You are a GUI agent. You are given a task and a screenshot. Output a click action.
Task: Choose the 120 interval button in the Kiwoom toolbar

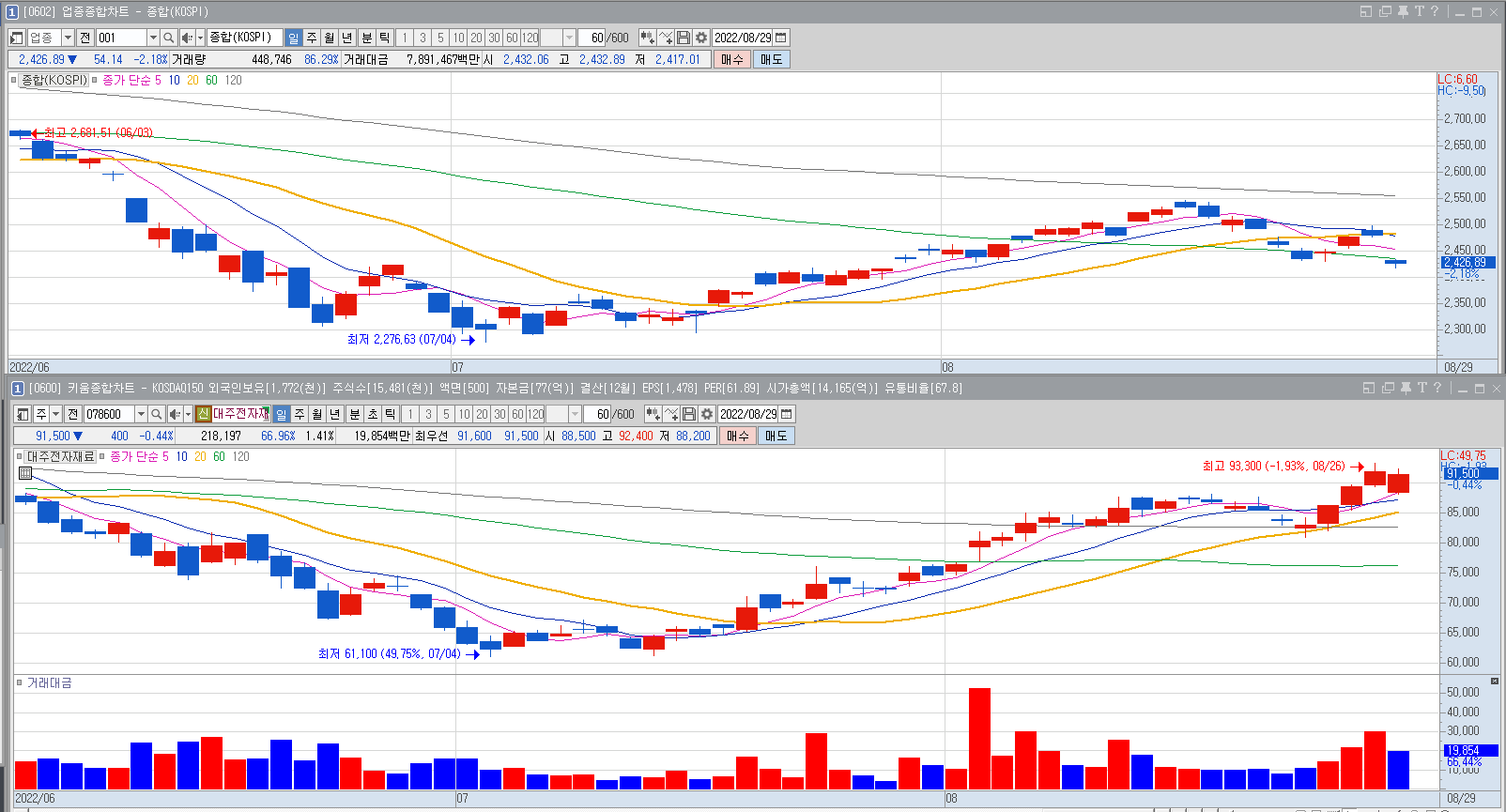coord(535,414)
